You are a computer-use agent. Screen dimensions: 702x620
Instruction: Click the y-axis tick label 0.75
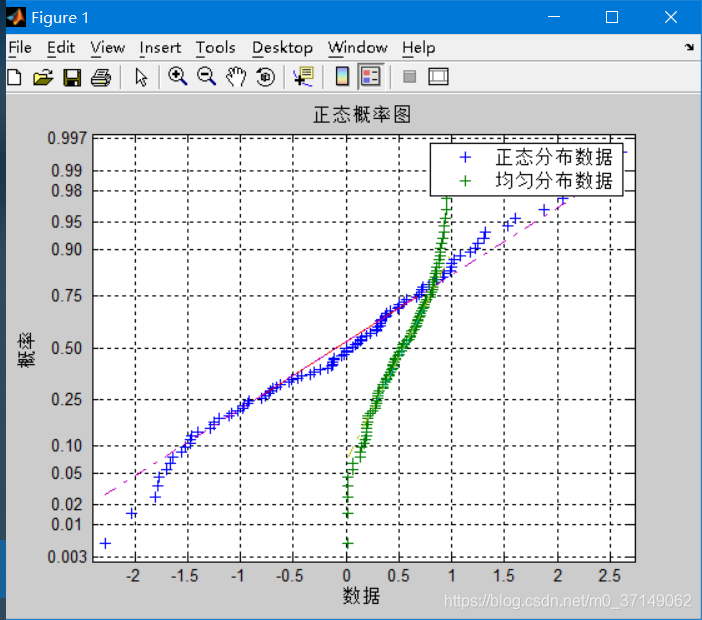pyautogui.click(x=67, y=296)
